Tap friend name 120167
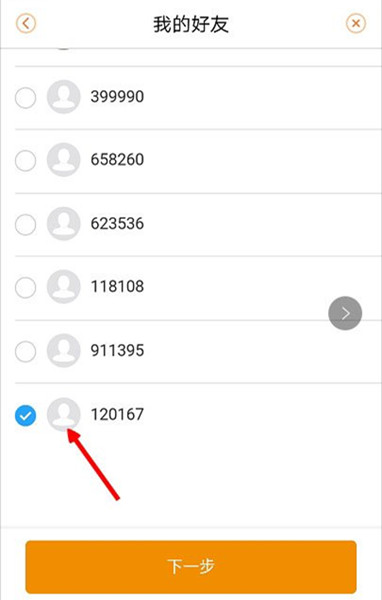The height and width of the screenshot is (600, 382). pos(117,414)
